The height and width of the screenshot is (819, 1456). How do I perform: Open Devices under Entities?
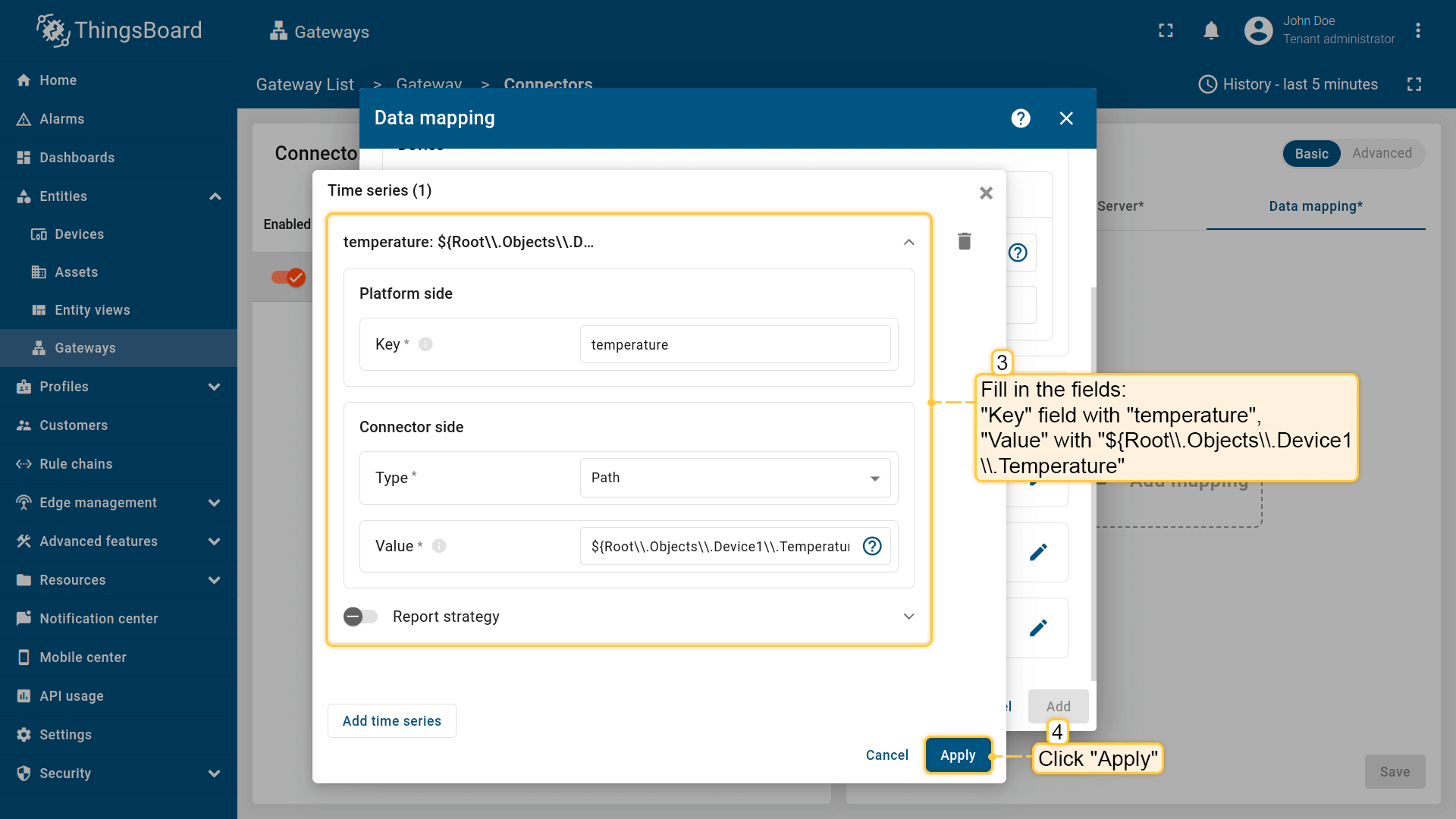pyautogui.click(x=118, y=234)
